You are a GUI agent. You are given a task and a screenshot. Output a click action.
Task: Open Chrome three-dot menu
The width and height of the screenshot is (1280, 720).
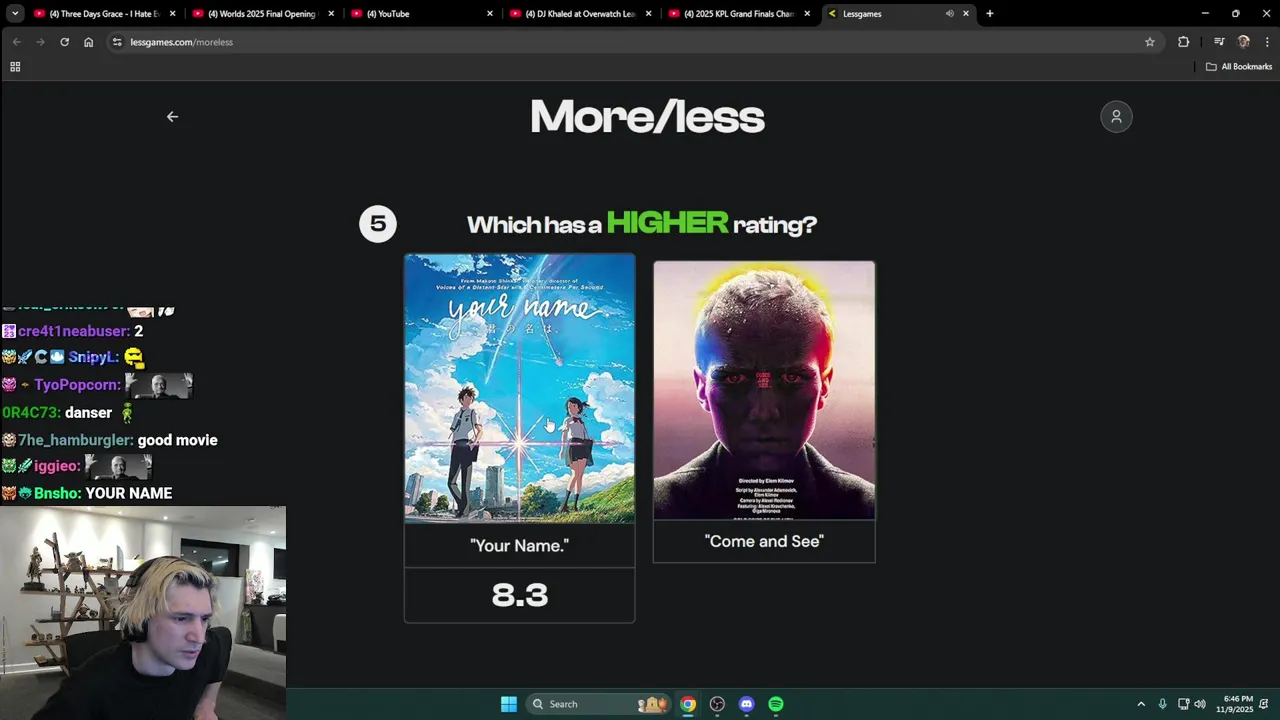tap(1267, 42)
